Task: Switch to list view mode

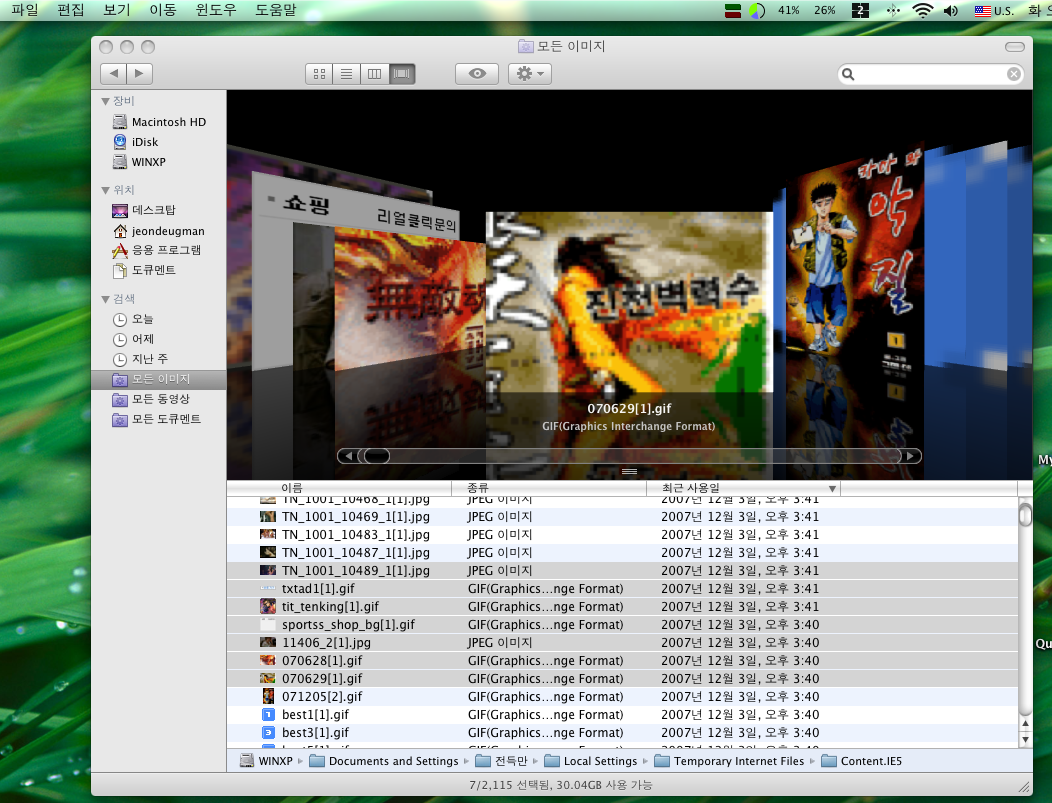Action: point(347,74)
